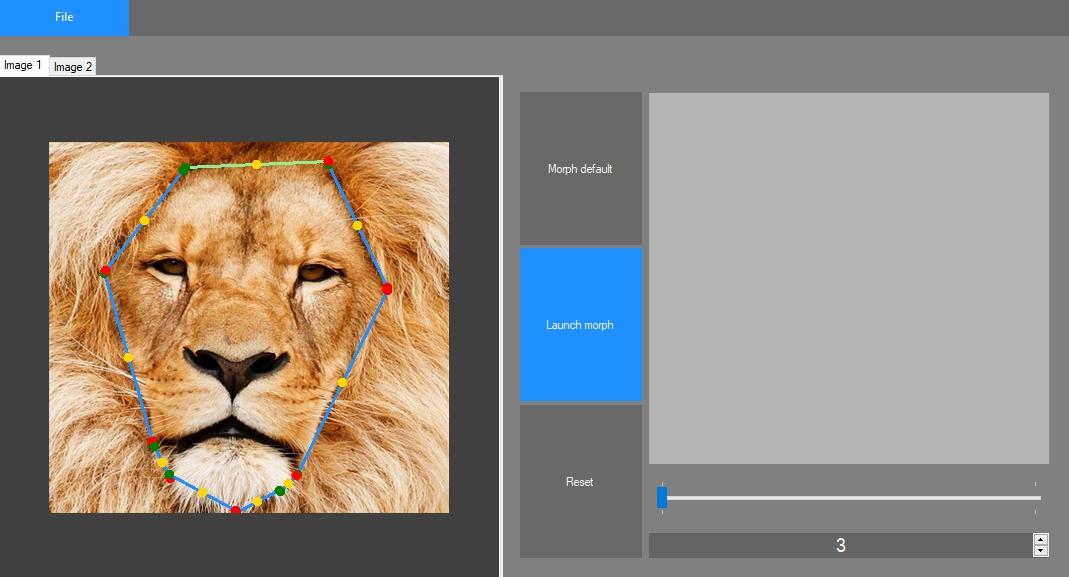Click the blue morph slider thumb
This screenshot has height=577, width=1069.
click(x=662, y=497)
